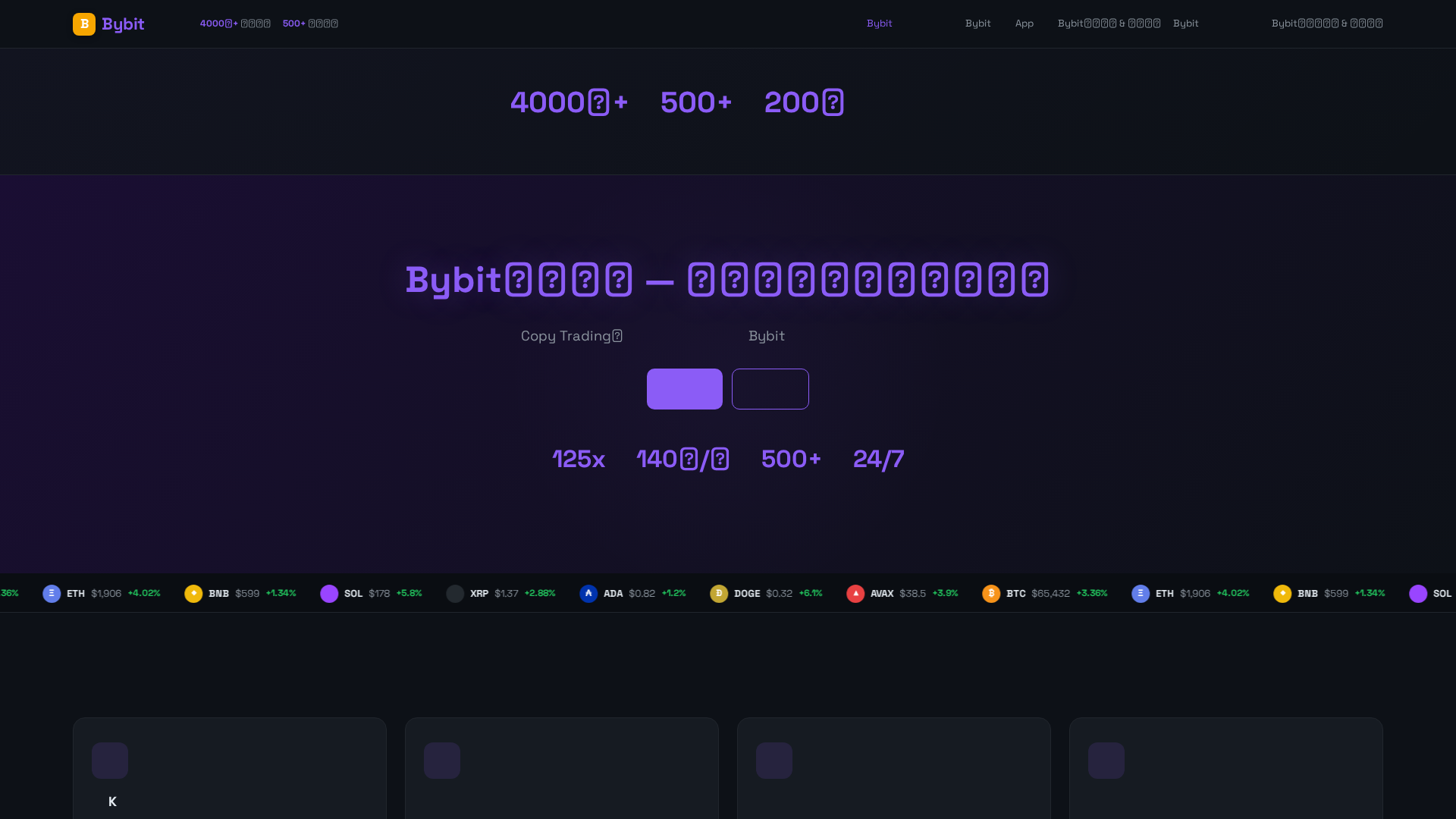The height and width of the screenshot is (819, 1456).
Task: Click the icon in the rightmost bottom card
Action: point(1106,761)
